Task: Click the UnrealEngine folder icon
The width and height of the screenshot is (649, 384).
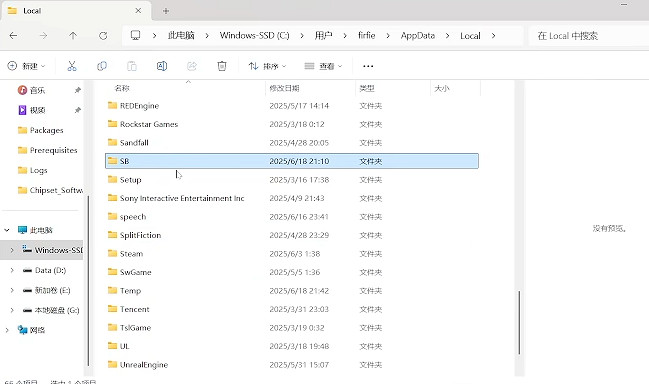Action: (112, 364)
